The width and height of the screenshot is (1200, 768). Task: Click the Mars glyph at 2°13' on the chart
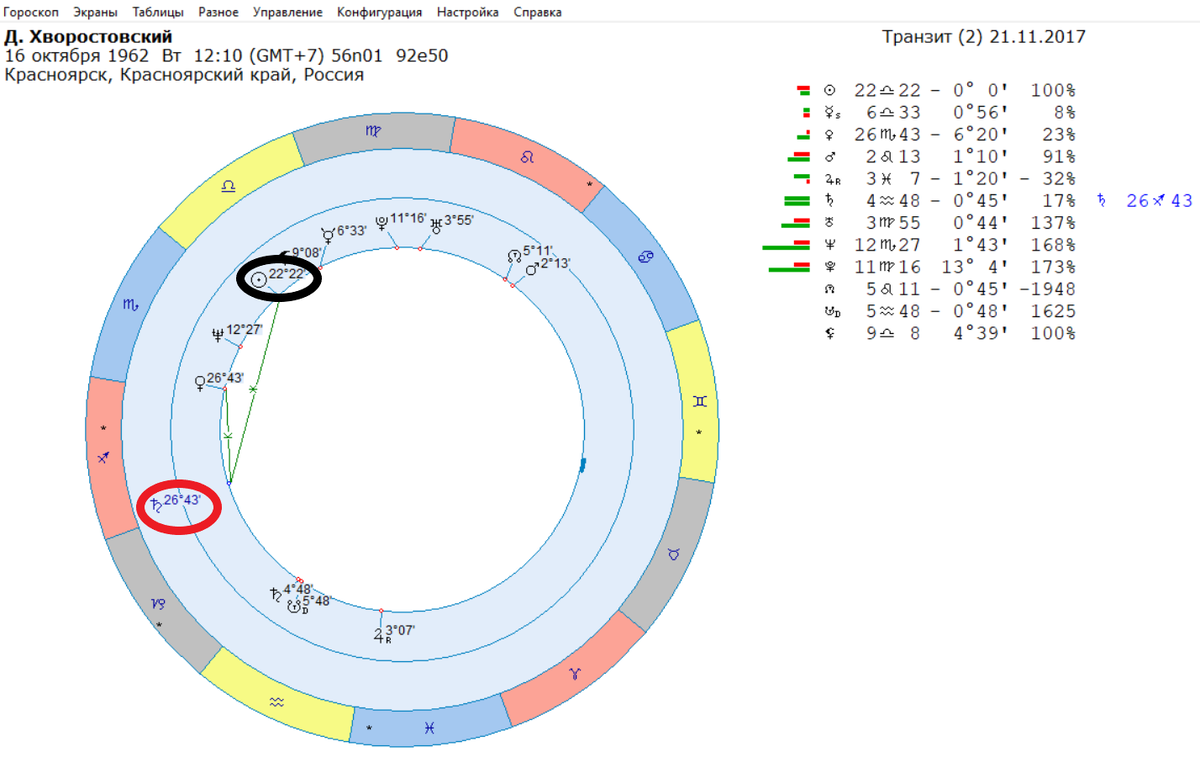[531, 268]
